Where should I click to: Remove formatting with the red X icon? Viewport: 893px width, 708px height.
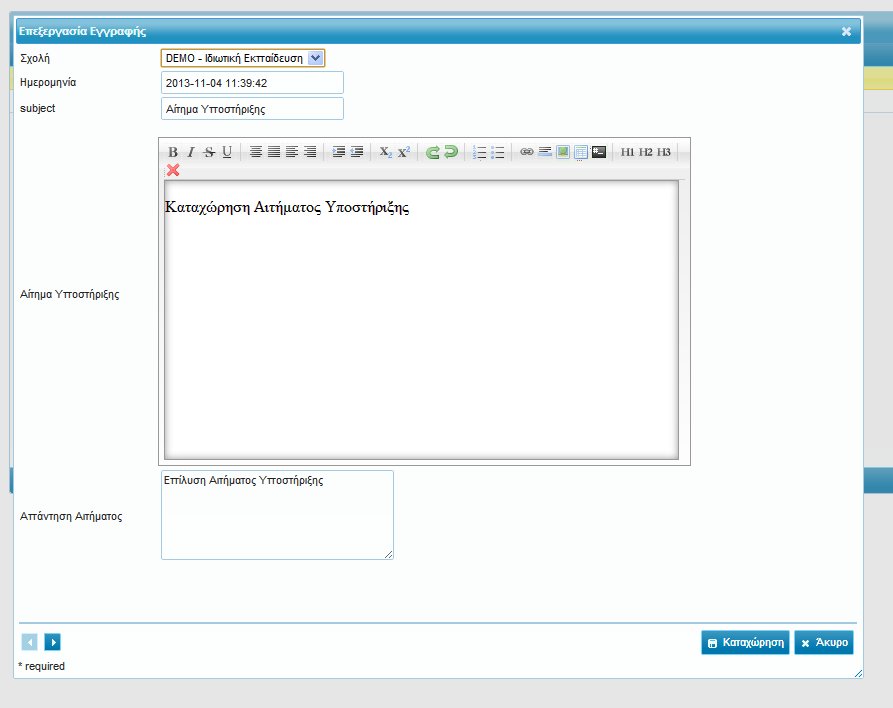[173, 170]
